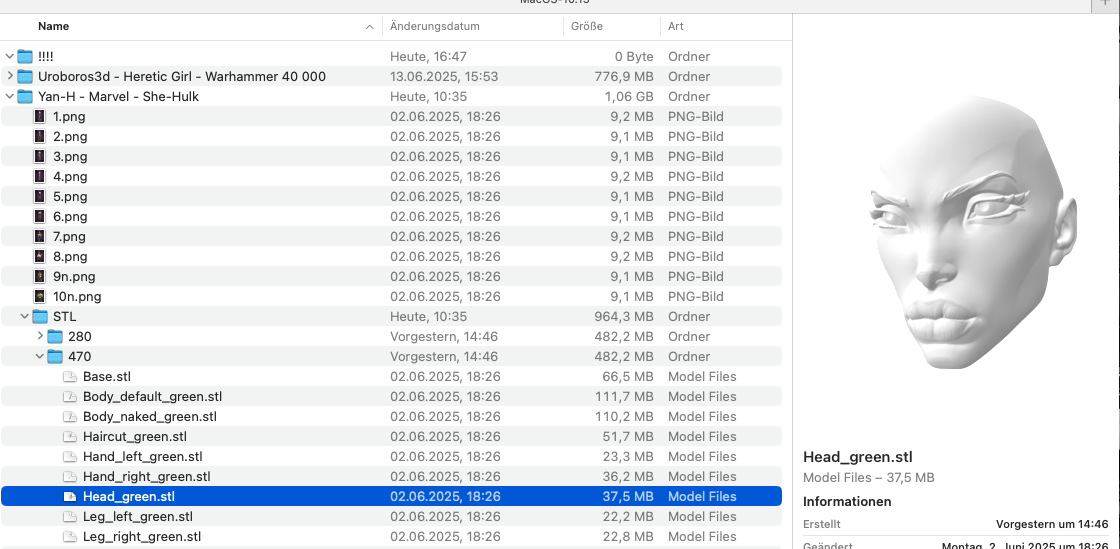
Task: Select the 2.png image thumbnail icon
Action: click(40, 136)
